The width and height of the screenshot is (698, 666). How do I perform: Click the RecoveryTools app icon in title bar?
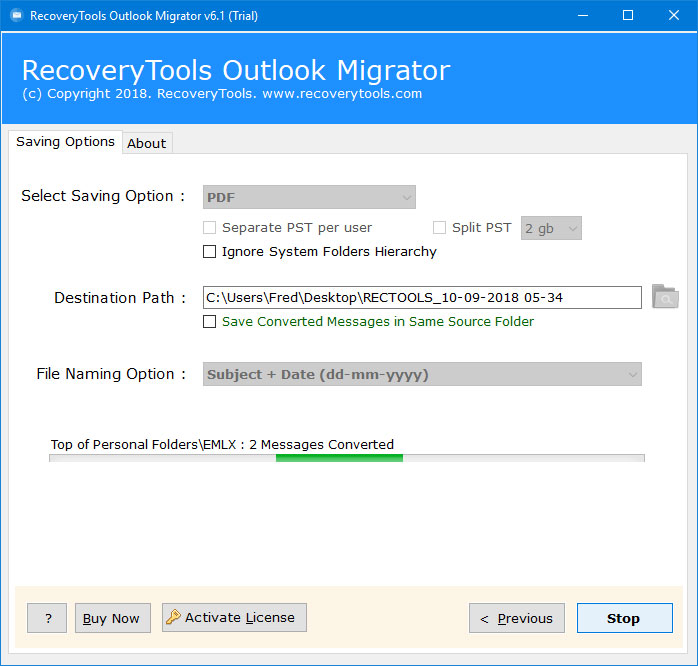click(x=16, y=16)
